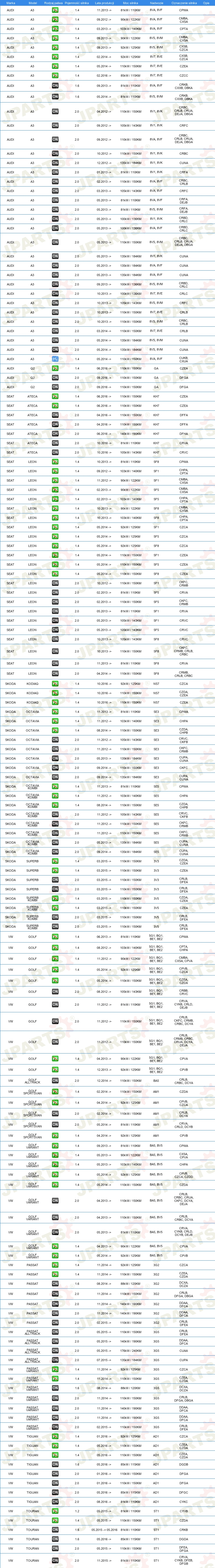Image resolution: width=215 pixels, height=1568 pixels.
Task: Click the Rodzaj paliwa column header
Action: click(x=54, y=3)
